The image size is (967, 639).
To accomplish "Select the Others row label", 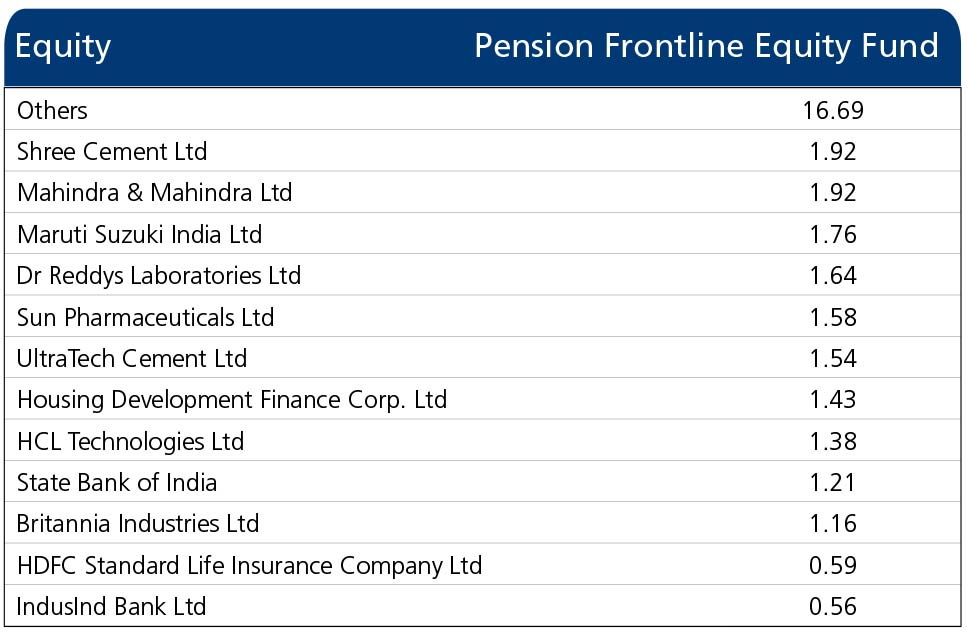I will (52, 110).
